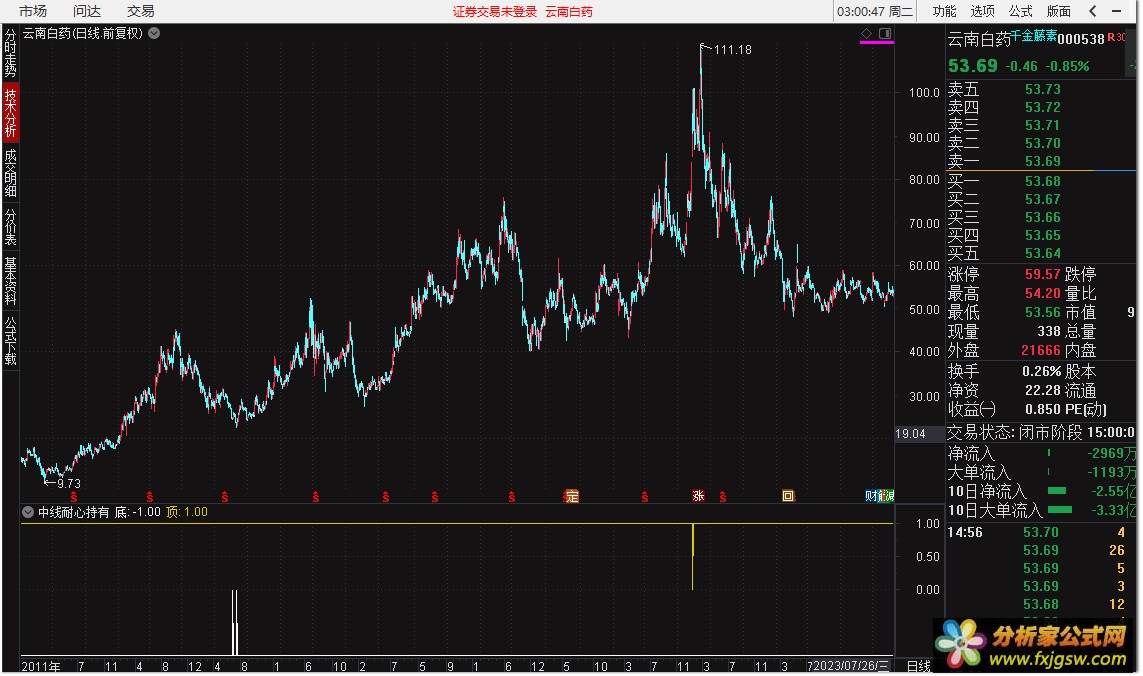Open the 功能 menu

point(944,11)
